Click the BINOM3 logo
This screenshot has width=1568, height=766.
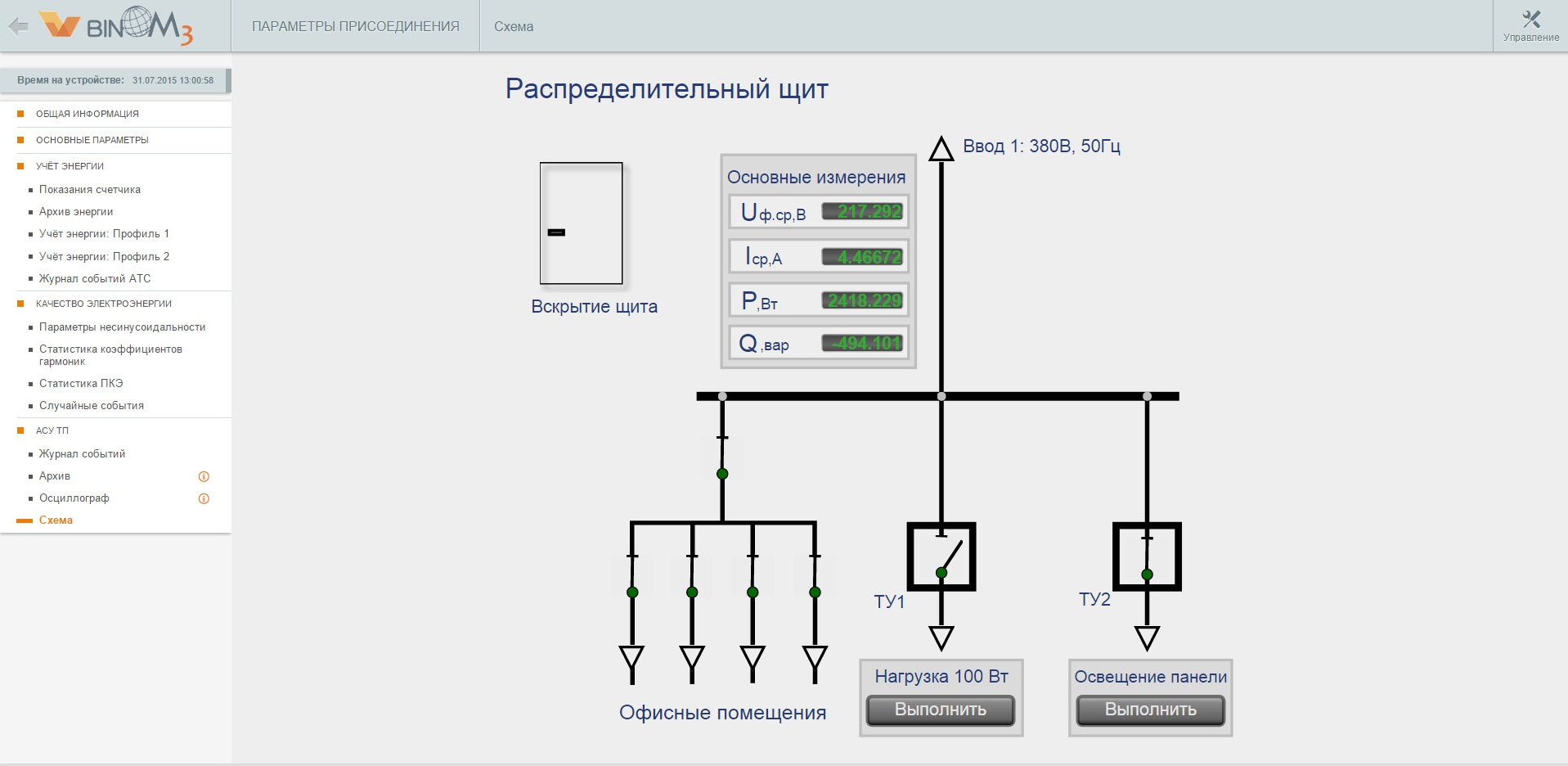(116, 25)
